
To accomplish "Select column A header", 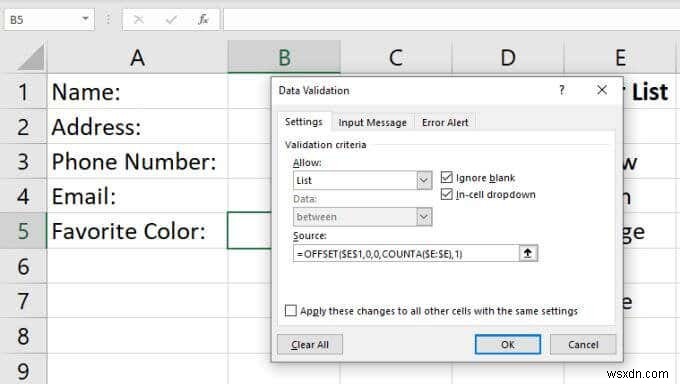I will click(x=137, y=57).
